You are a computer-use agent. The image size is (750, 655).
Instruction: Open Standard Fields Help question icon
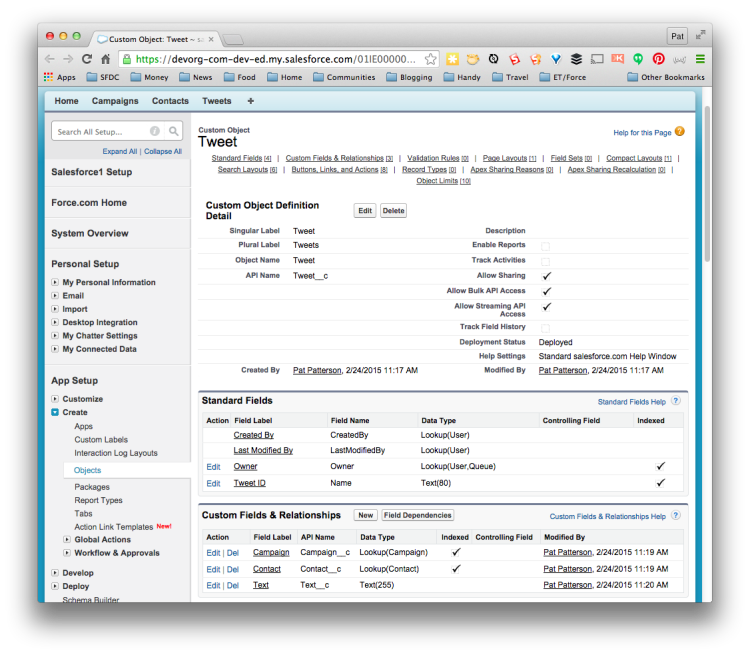point(675,401)
